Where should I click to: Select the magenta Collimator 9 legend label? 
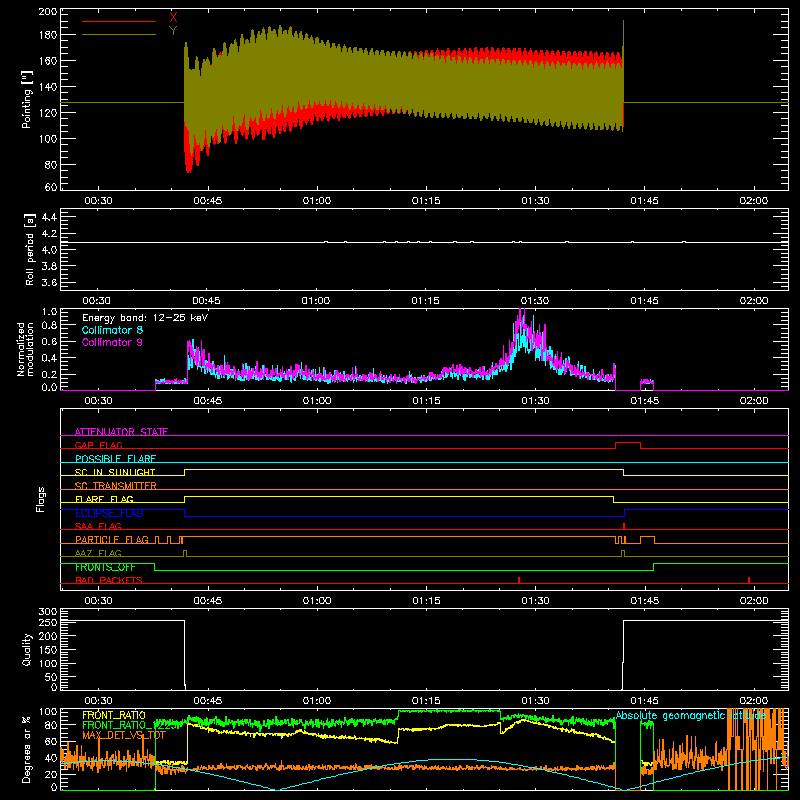pyautogui.click(x=112, y=342)
